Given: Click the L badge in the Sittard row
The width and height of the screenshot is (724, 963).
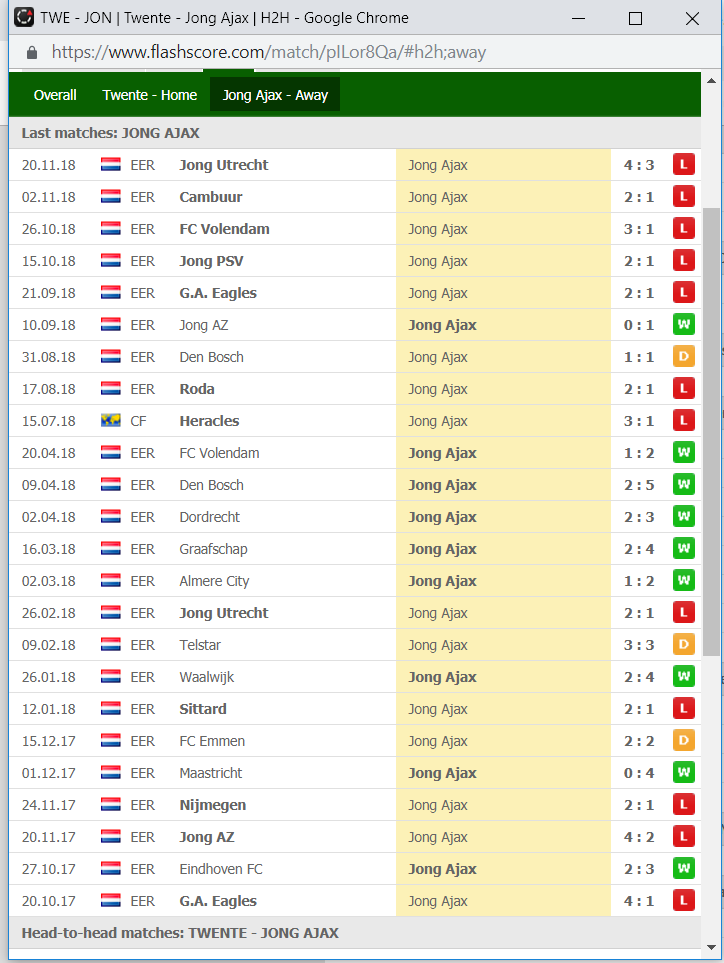Looking at the screenshot, I should [x=683, y=708].
